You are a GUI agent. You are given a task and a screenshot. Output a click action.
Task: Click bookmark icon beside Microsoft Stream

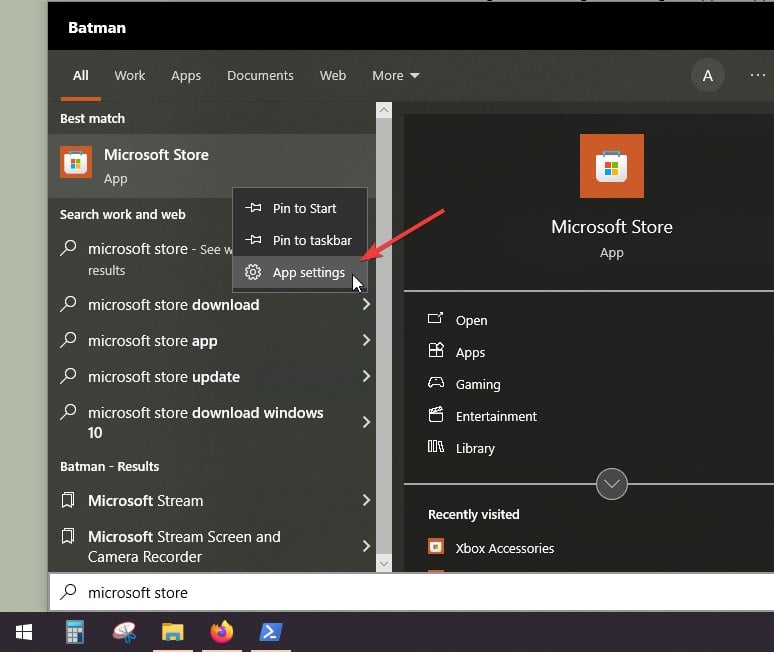[x=68, y=500]
